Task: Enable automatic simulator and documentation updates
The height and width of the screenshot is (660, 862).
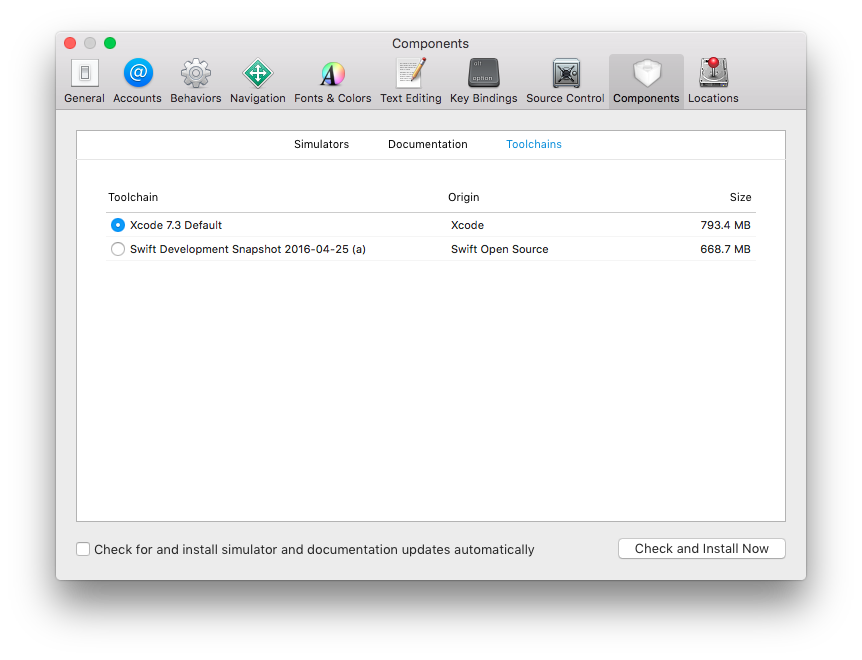Action: (x=83, y=549)
